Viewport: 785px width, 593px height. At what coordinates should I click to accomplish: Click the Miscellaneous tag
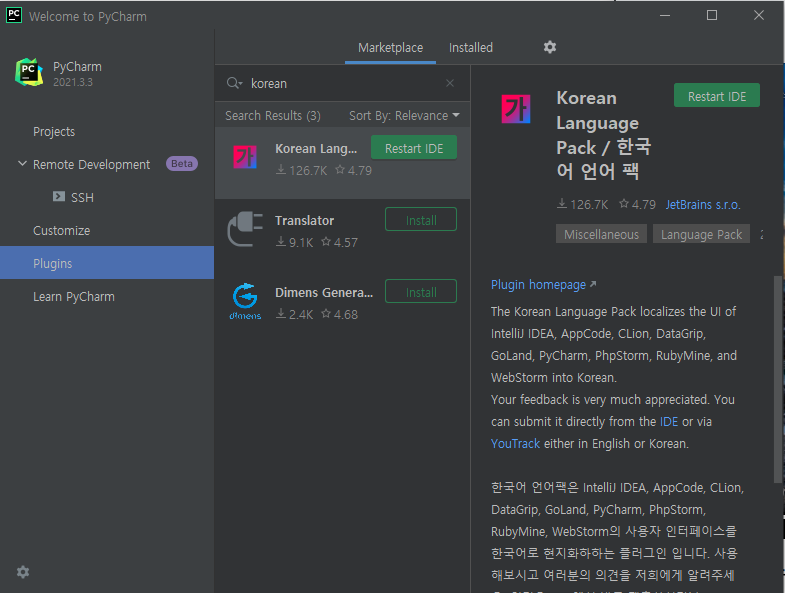coord(601,234)
